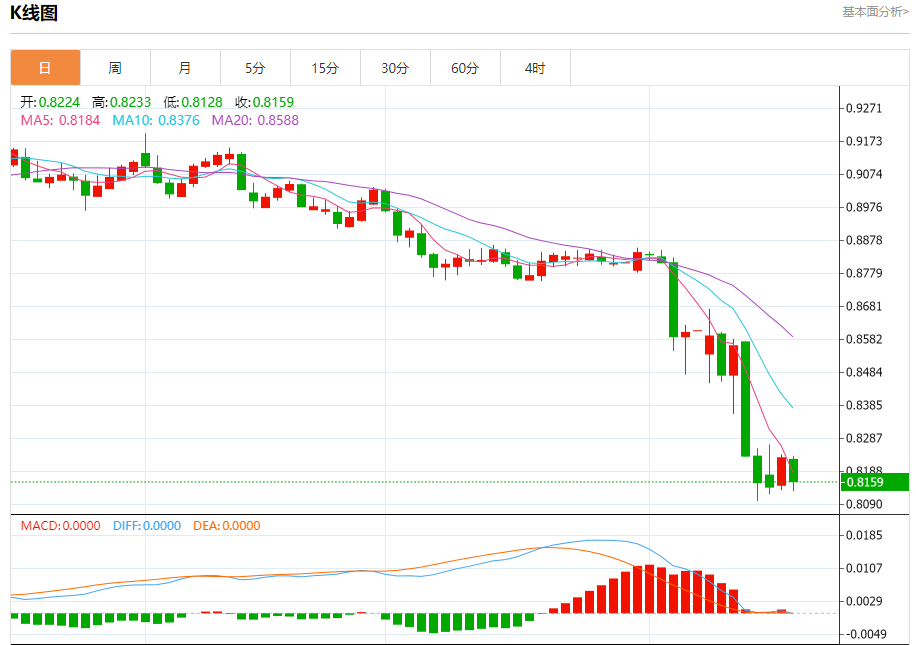Click the open price 开:0.8224
The width and height of the screenshot is (916, 645).
(x=50, y=102)
